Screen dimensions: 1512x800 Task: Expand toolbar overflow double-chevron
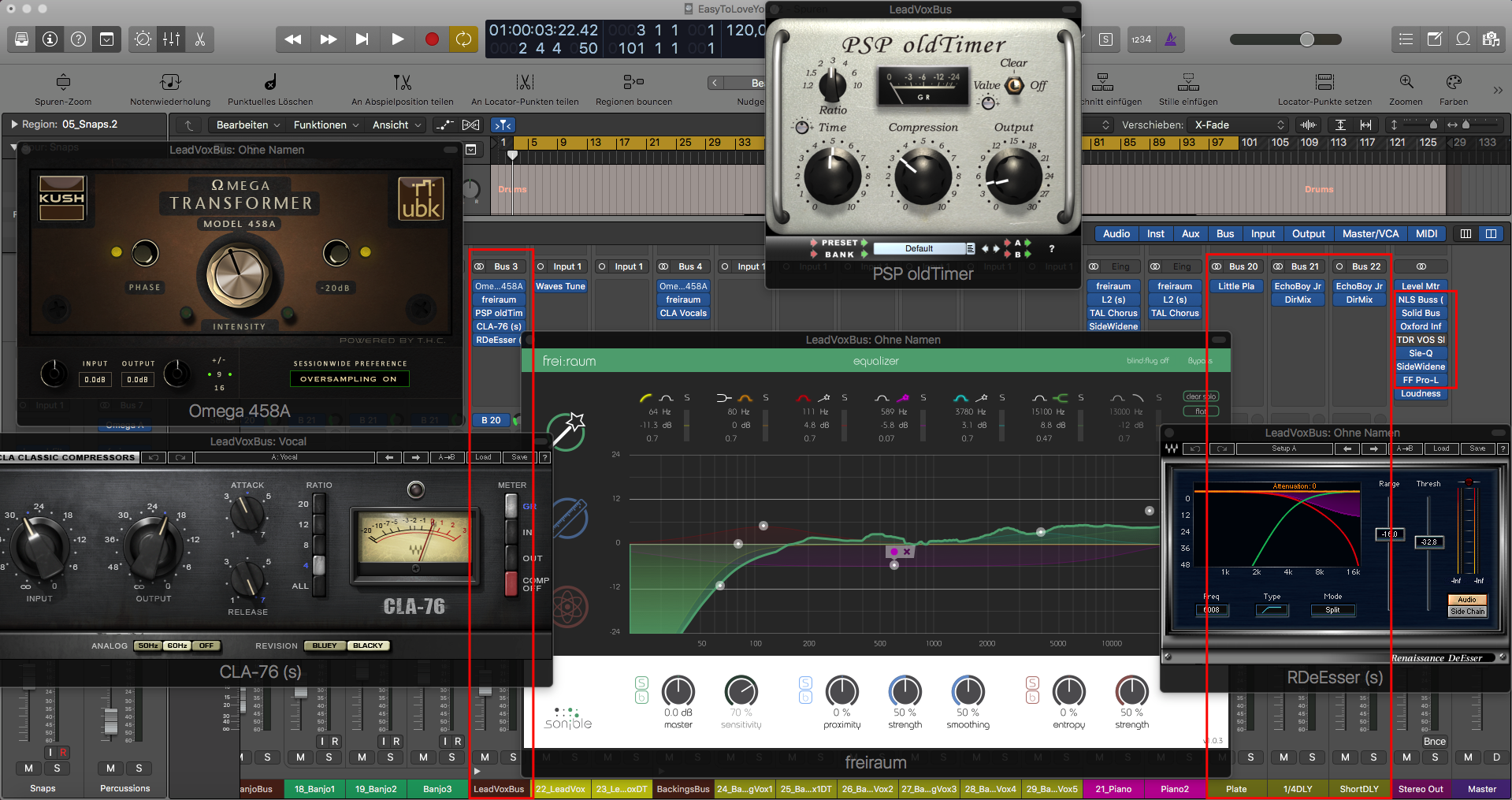pos(1498,90)
